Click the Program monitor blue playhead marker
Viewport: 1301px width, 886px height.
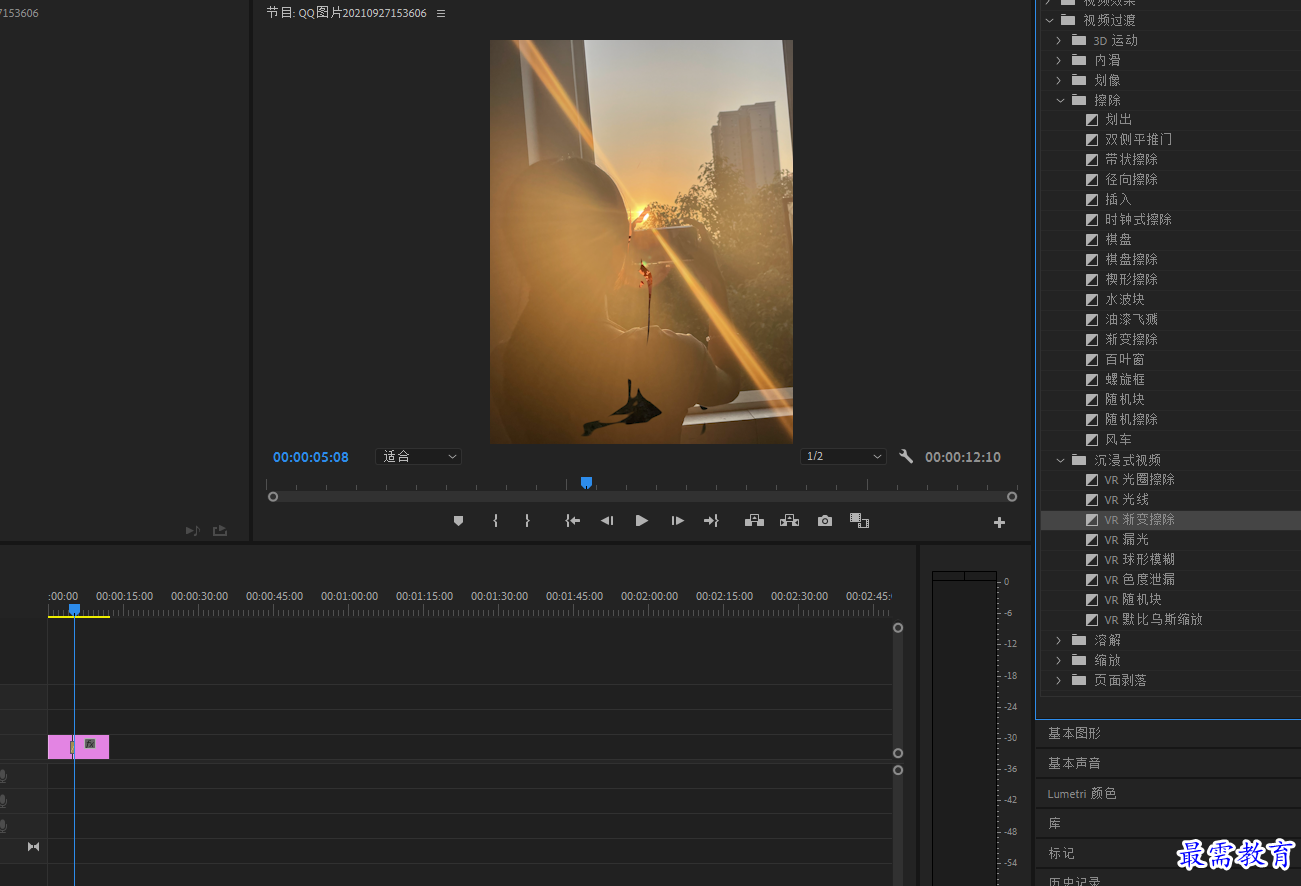pos(586,482)
